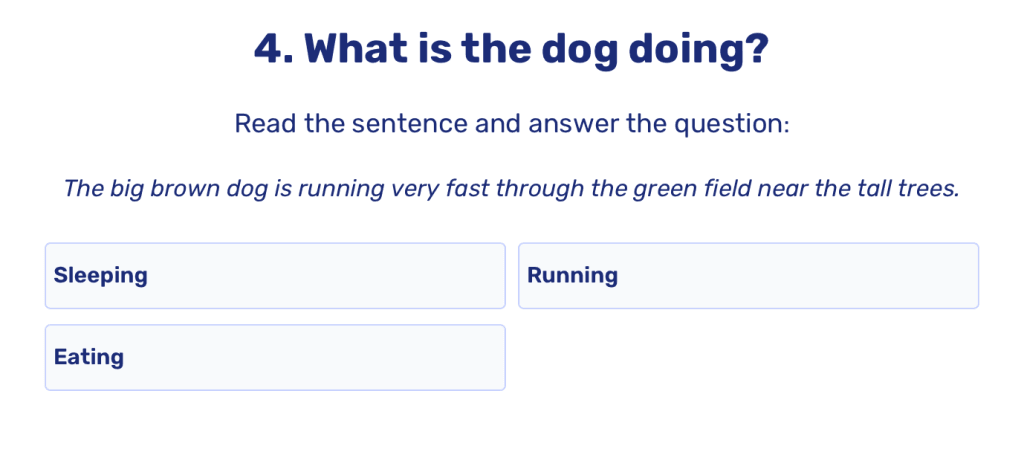This screenshot has height=449, width=1024.
Task: Pick the Eating answer choice
Action: point(274,358)
